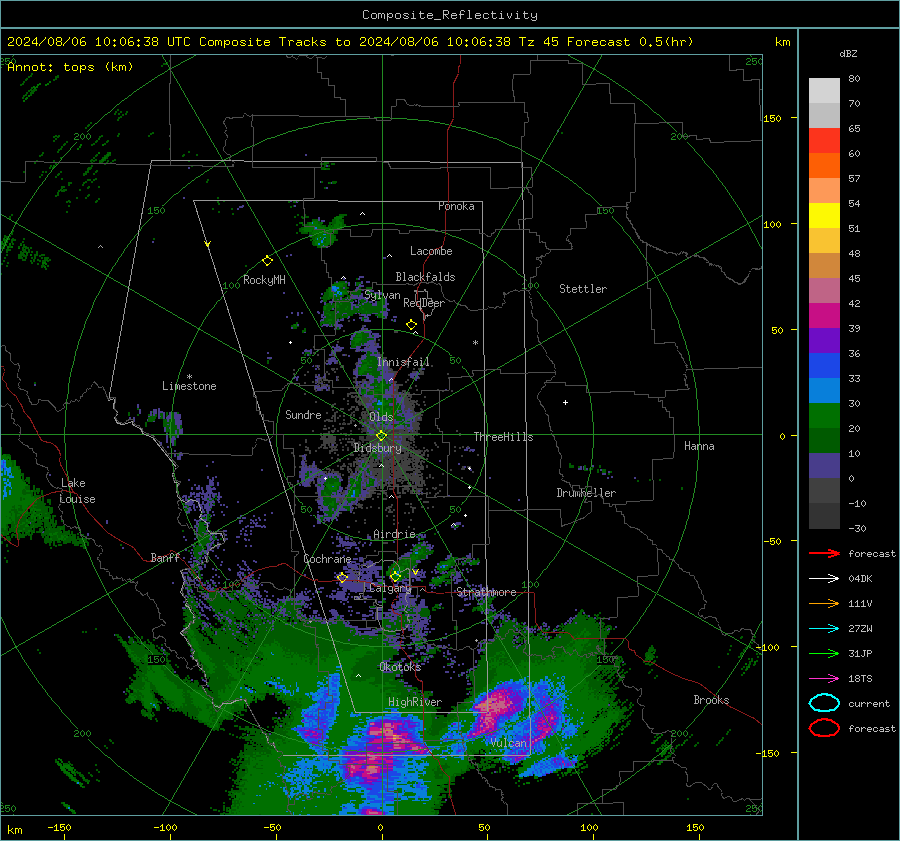Click the yellow diamond at radar center
Image resolution: width=900 pixels, height=841 pixels.
pos(381,436)
